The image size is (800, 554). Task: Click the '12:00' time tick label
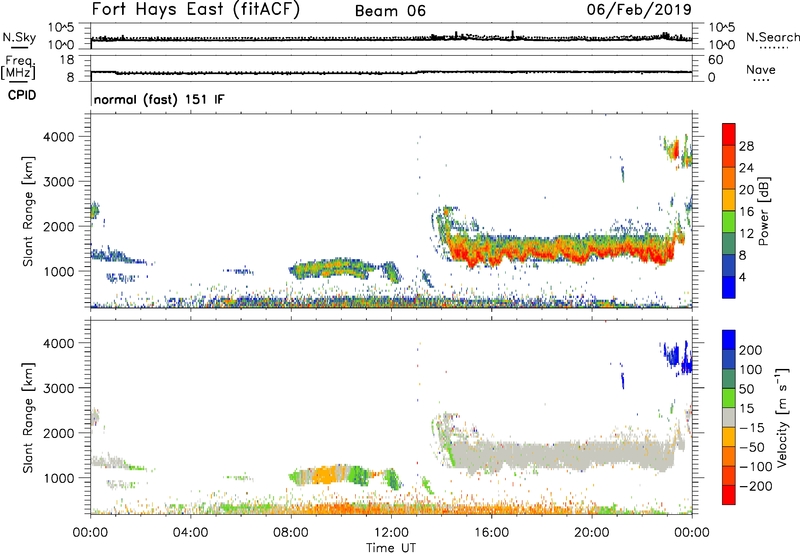click(x=391, y=533)
